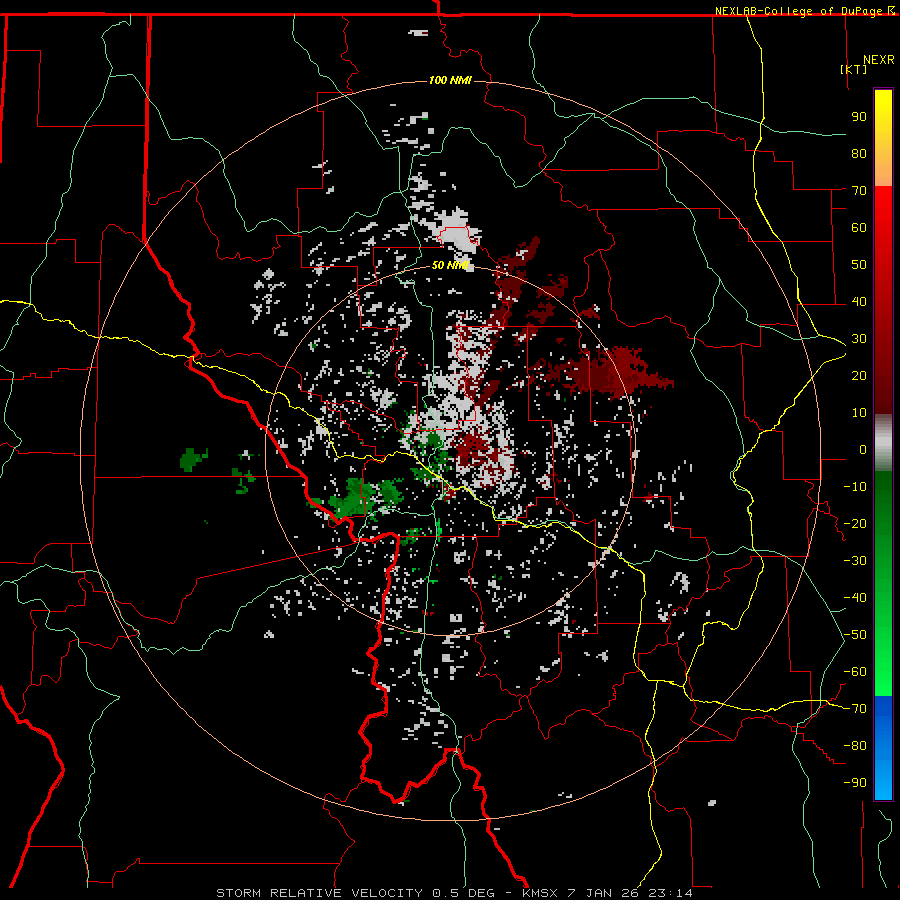Click the -80 value on the velocity scale
900x900 pixels.
coord(855,746)
